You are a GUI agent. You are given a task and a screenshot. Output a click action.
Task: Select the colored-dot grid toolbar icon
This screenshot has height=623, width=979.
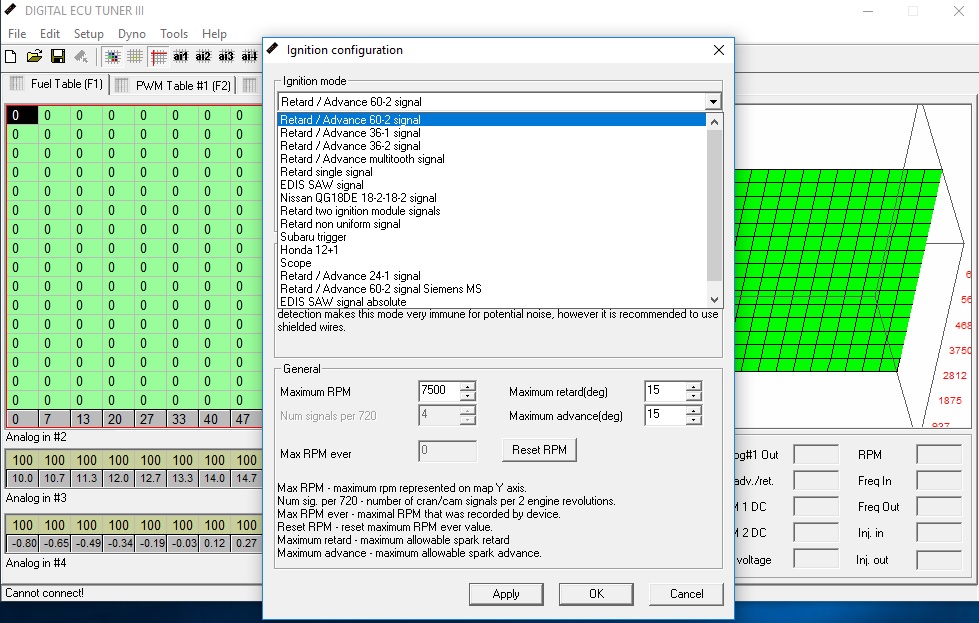112,56
